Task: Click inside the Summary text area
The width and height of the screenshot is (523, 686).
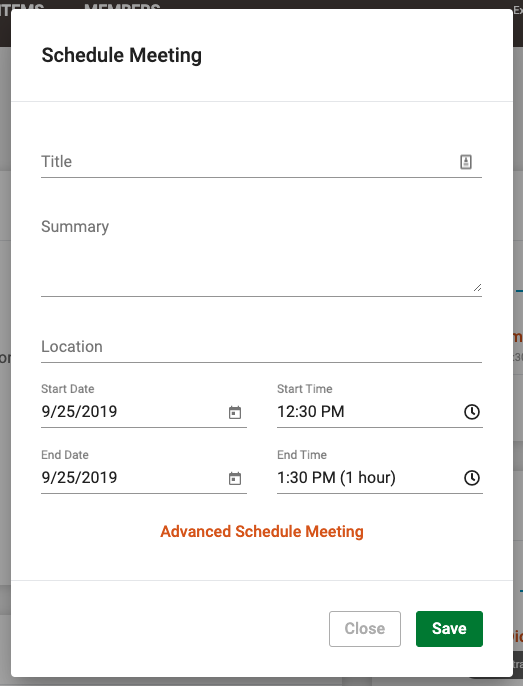Action: (261, 255)
